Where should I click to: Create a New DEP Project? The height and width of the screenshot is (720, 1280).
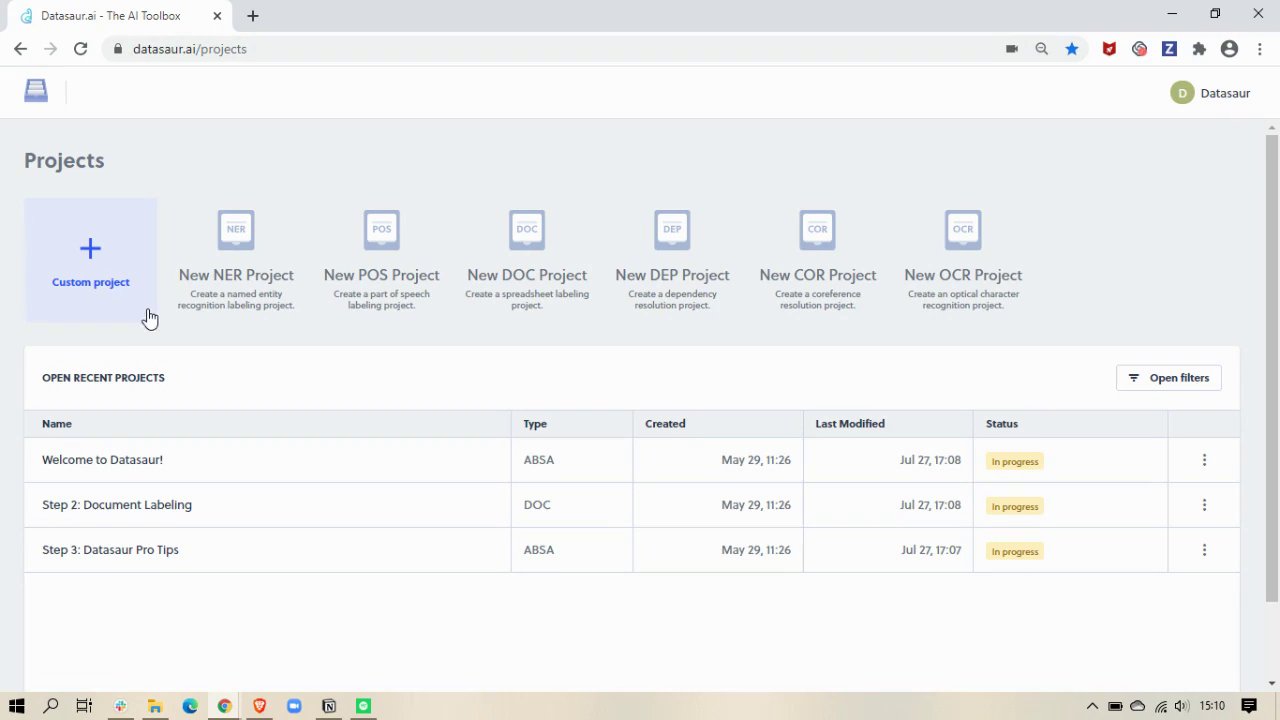tap(672, 260)
